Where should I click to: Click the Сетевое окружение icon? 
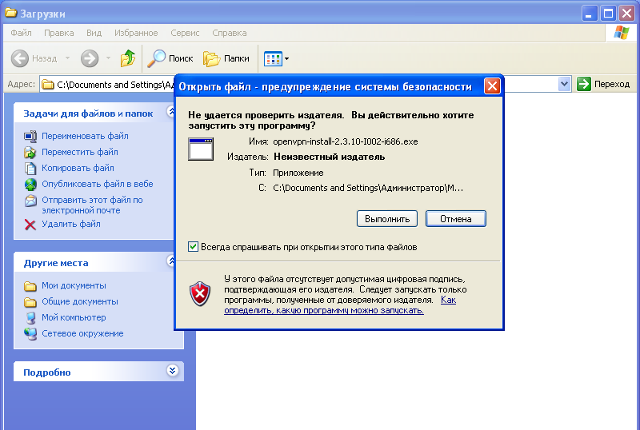[x=30, y=334]
